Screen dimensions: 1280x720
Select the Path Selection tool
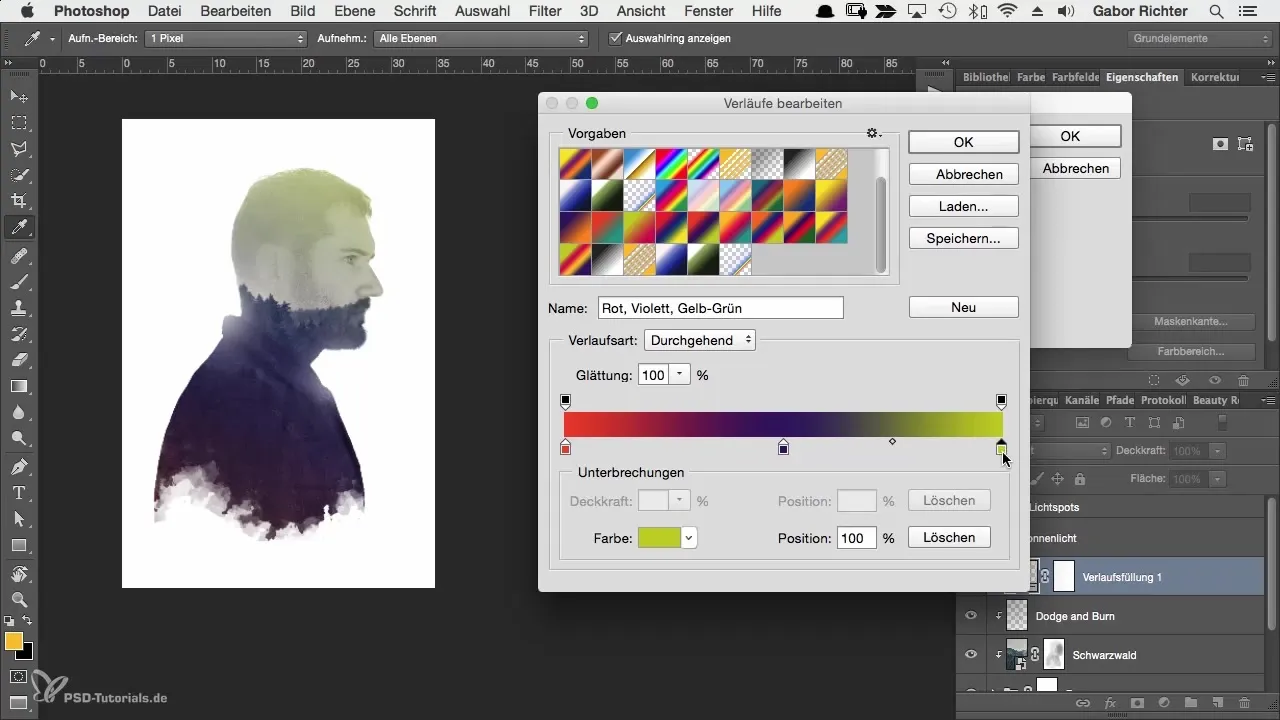pos(19,519)
